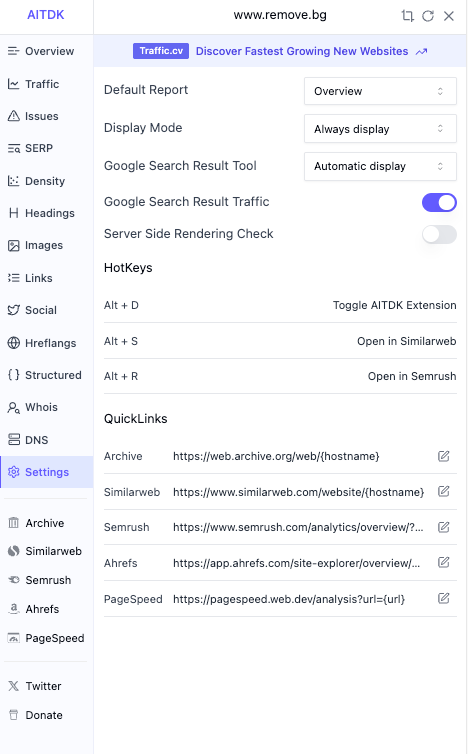This screenshot has width=468, height=754.
Task: Click the web.archive.org quicklink URL text
Action: point(276,456)
